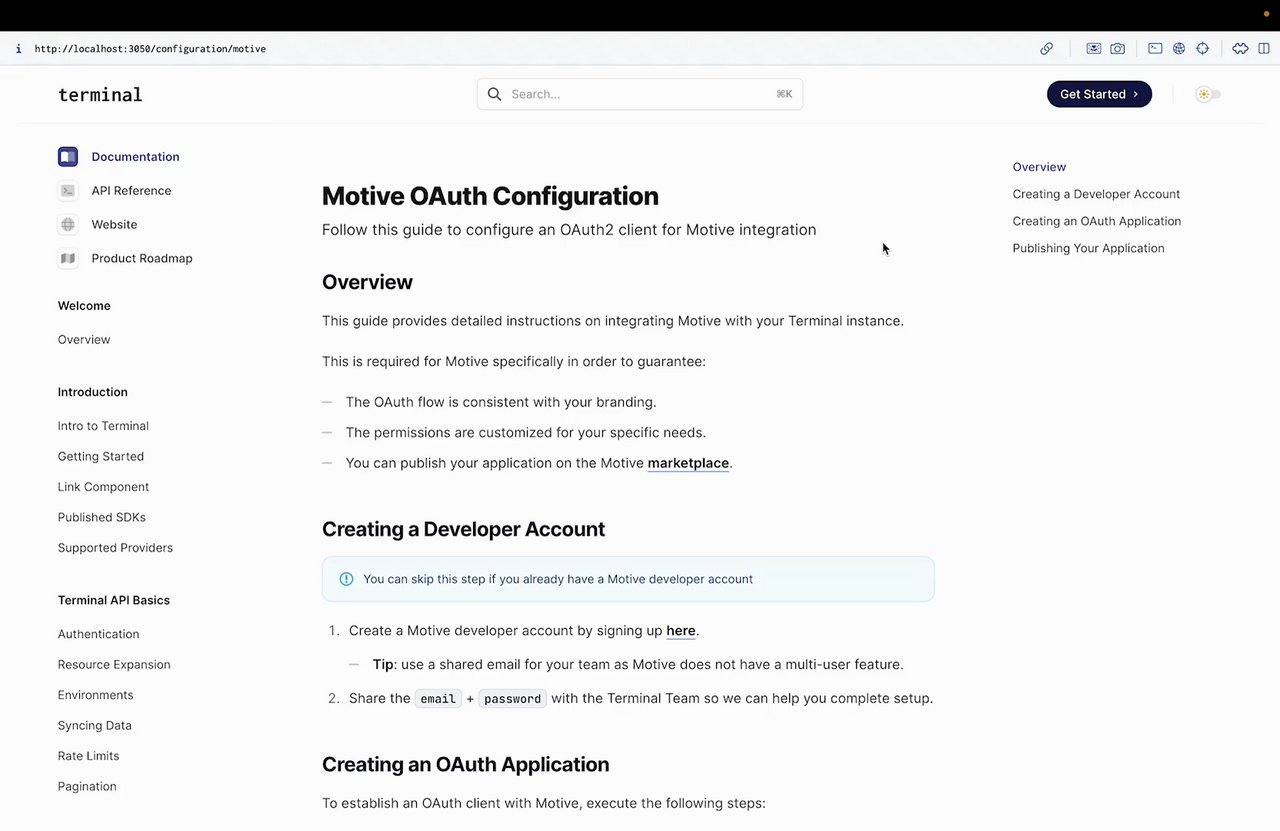
Task: Open the Syncing Data page
Action: tap(95, 726)
